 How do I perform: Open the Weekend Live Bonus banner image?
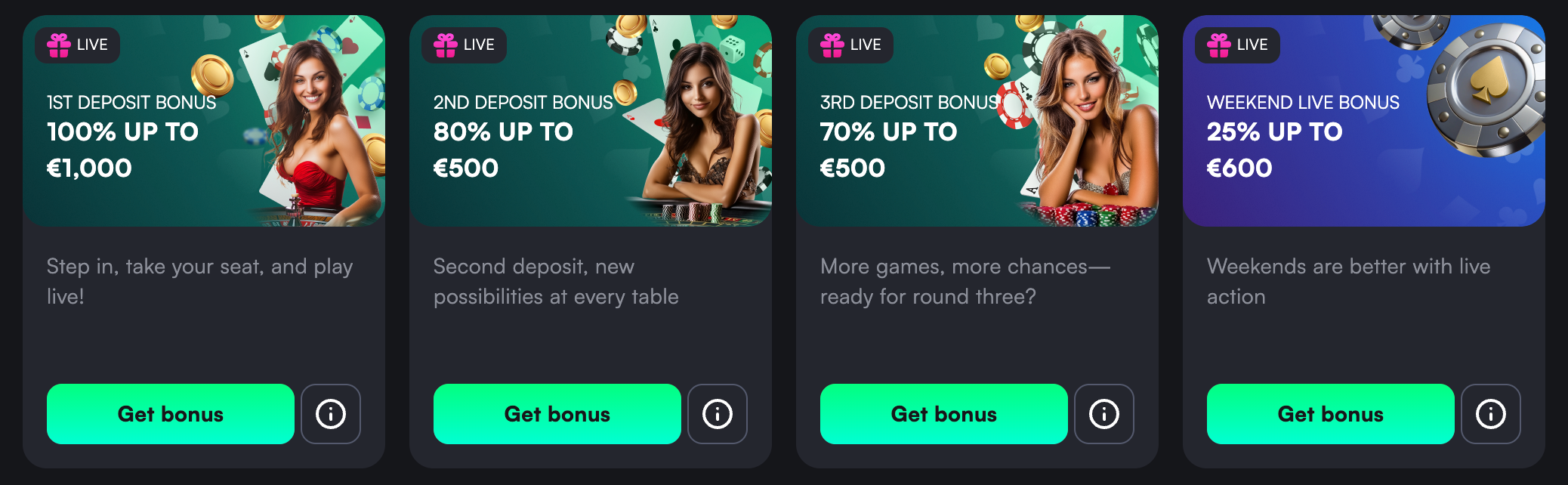(1364, 121)
